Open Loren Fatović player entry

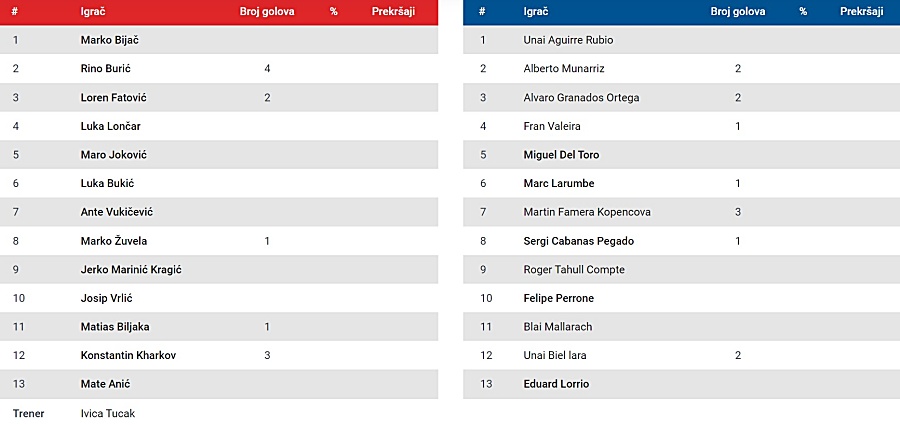pos(114,97)
